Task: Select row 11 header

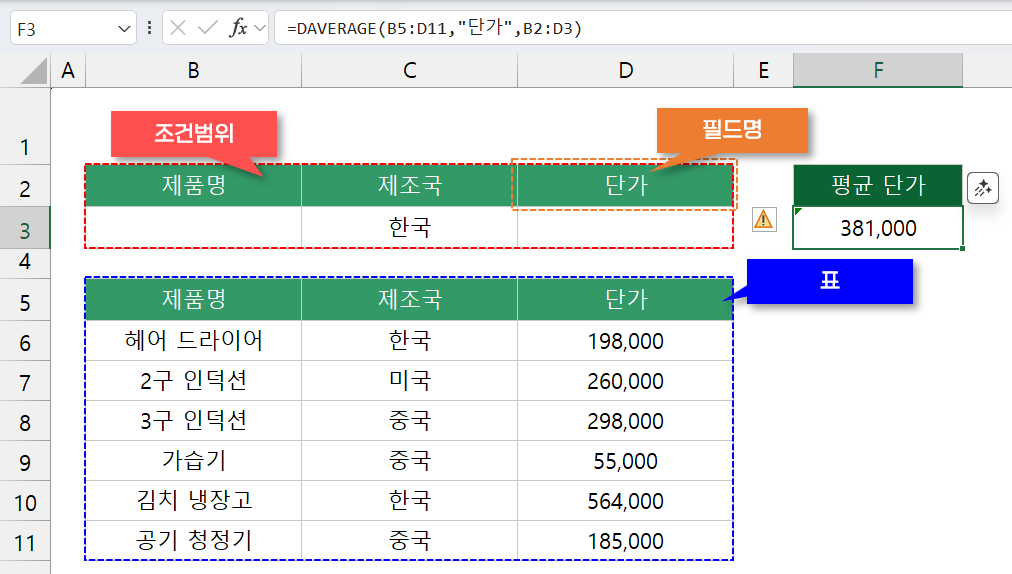Action: click(x=26, y=542)
